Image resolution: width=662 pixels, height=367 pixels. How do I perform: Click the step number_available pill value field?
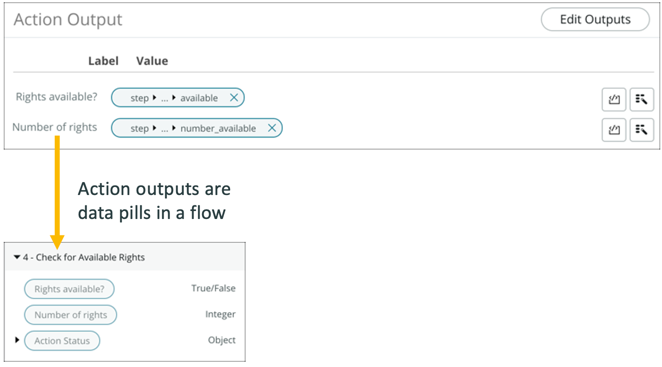tap(197, 128)
